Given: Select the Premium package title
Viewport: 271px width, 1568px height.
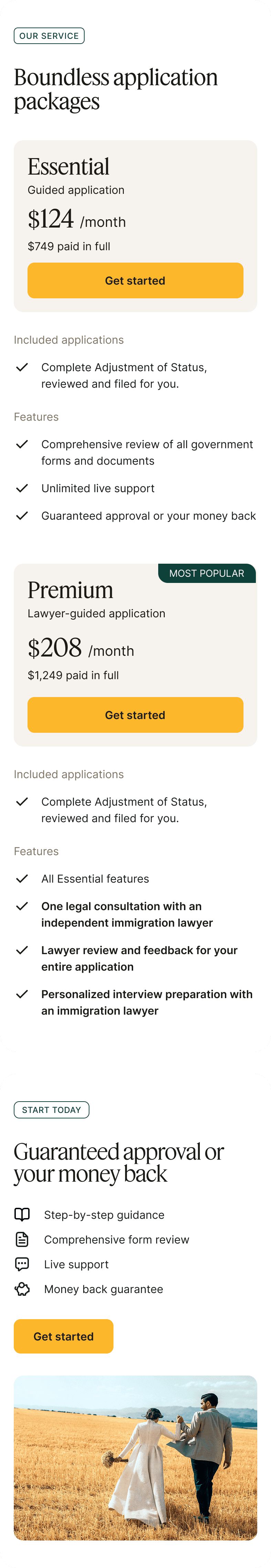Looking at the screenshot, I should 70,590.
